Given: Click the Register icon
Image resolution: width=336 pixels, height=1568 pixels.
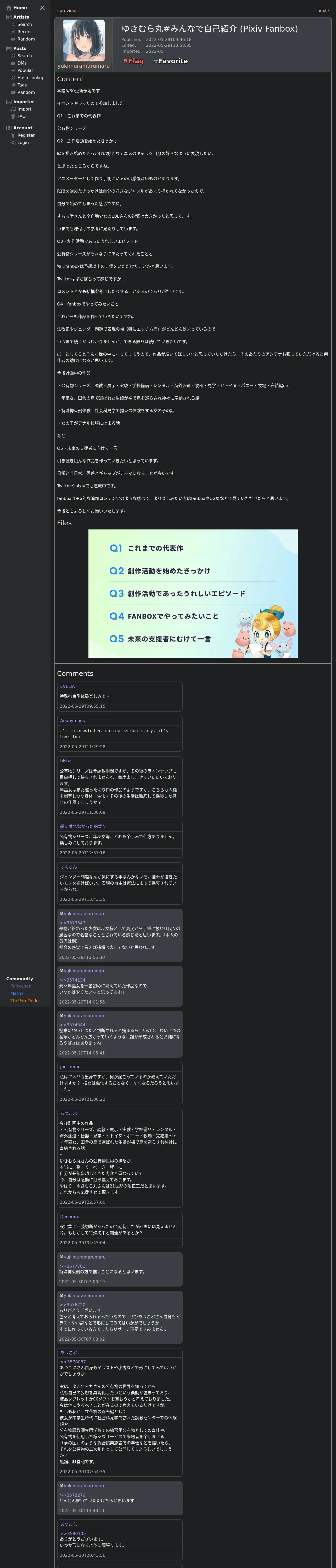Looking at the screenshot, I should pyautogui.click(x=13, y=135).
